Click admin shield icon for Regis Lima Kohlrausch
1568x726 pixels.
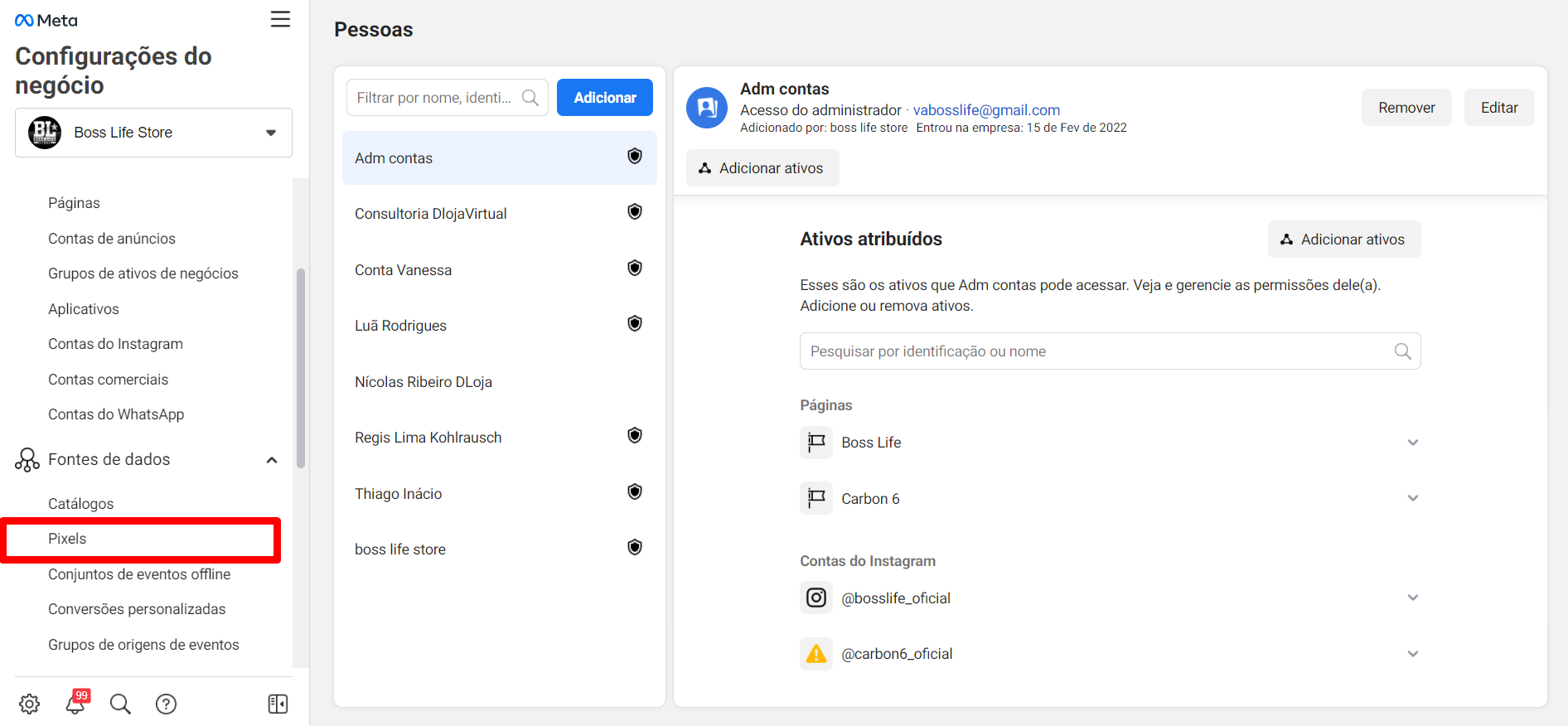click(635, 435)
